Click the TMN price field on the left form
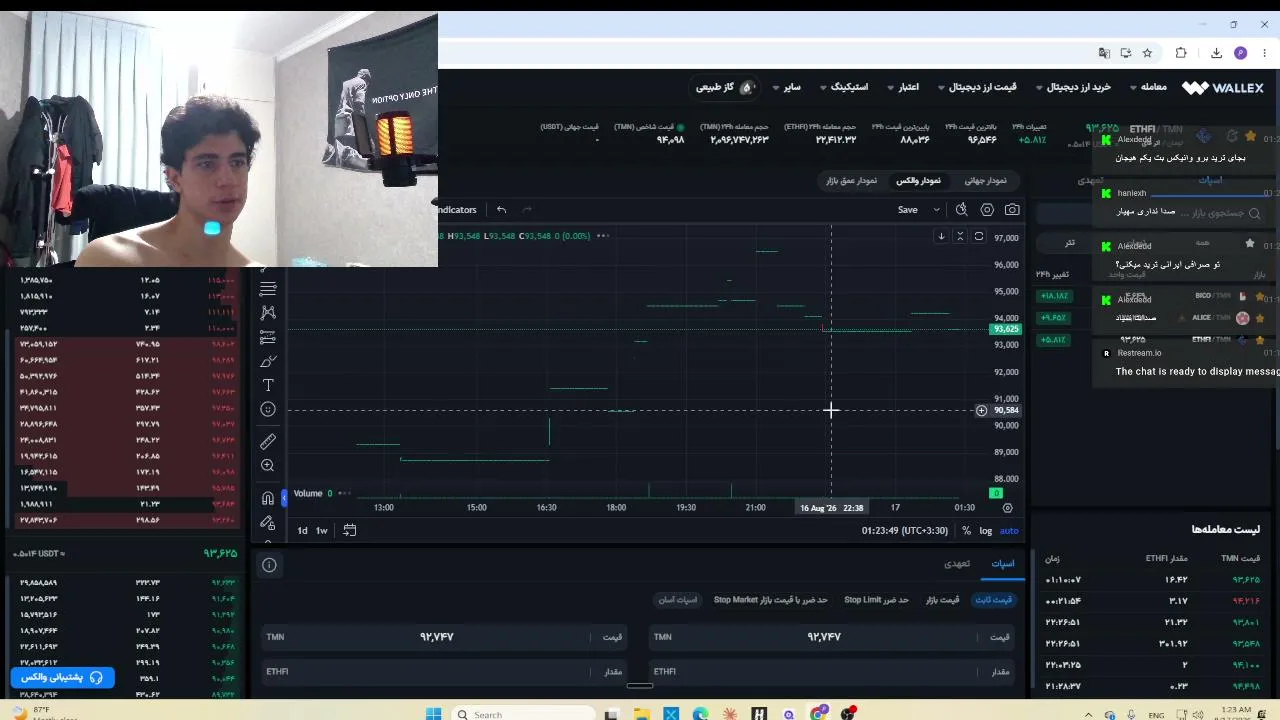1280x720 pixels. [x=444, y=636]
